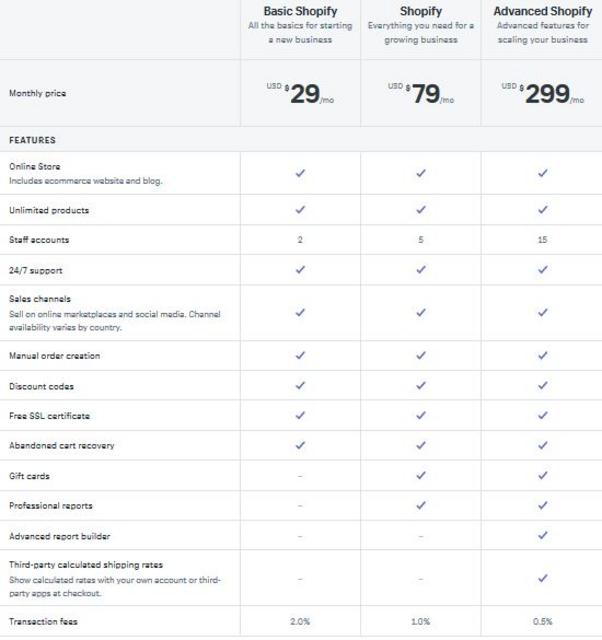
Task: Click Unlimited products checkmark under Advanced Shopify
Action: [542, 210]
